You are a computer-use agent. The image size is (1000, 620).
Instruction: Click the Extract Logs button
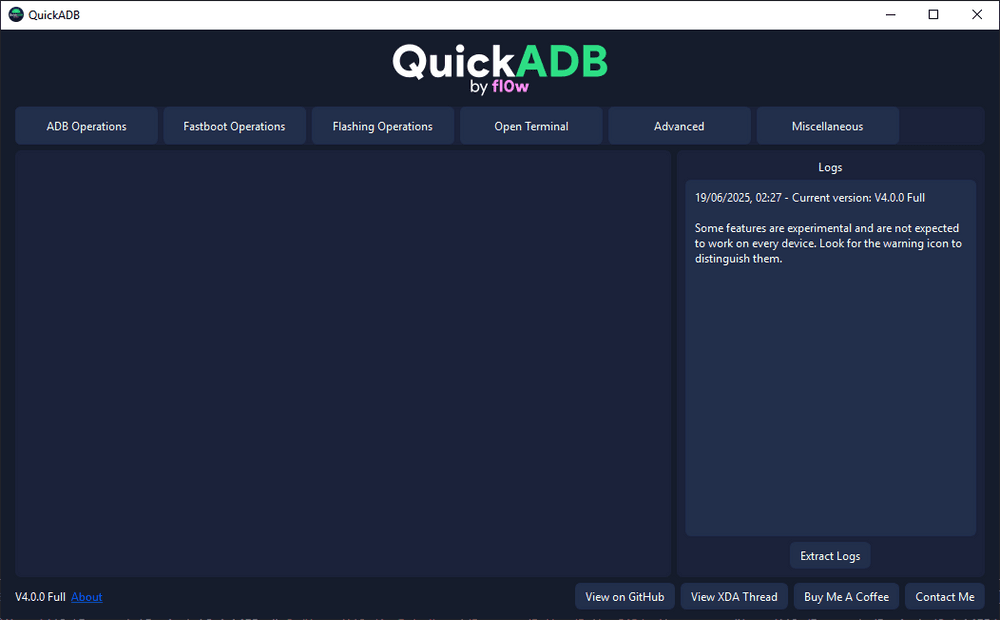tap(830, 556)
